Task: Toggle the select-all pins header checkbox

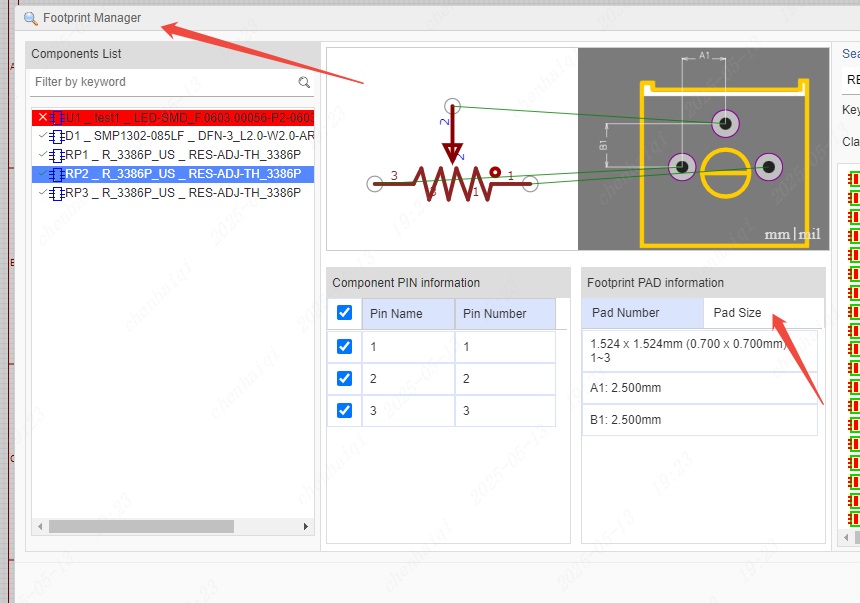Action: [344, 313]
